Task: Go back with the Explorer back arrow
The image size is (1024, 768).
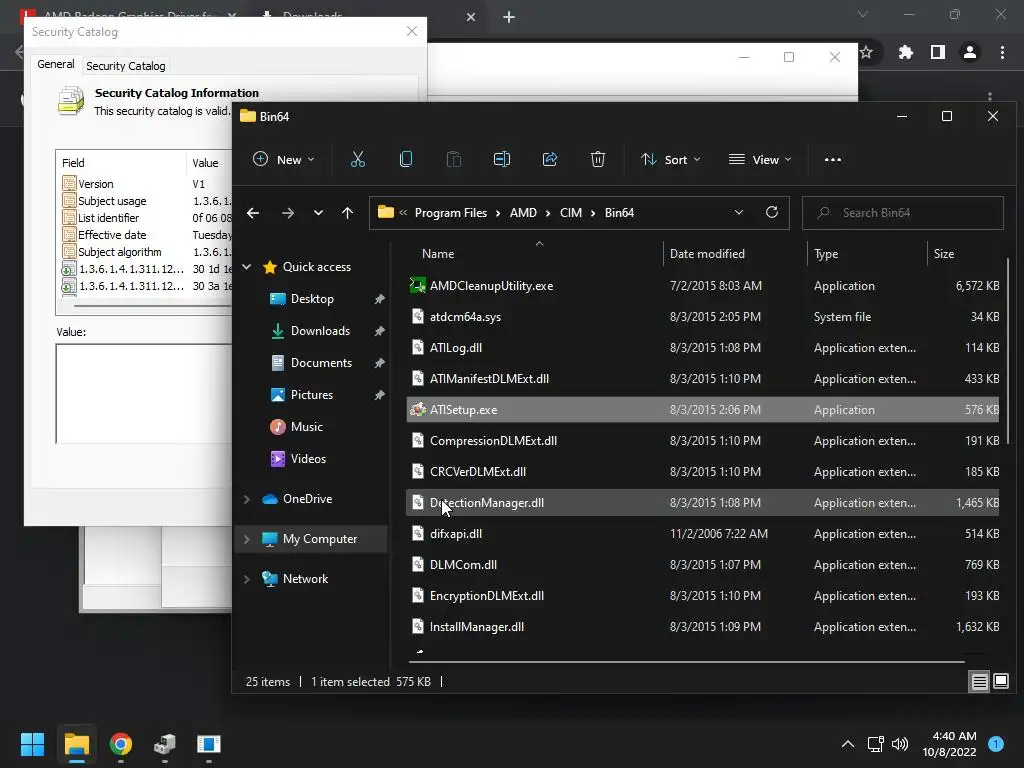Action: (253, 213)
